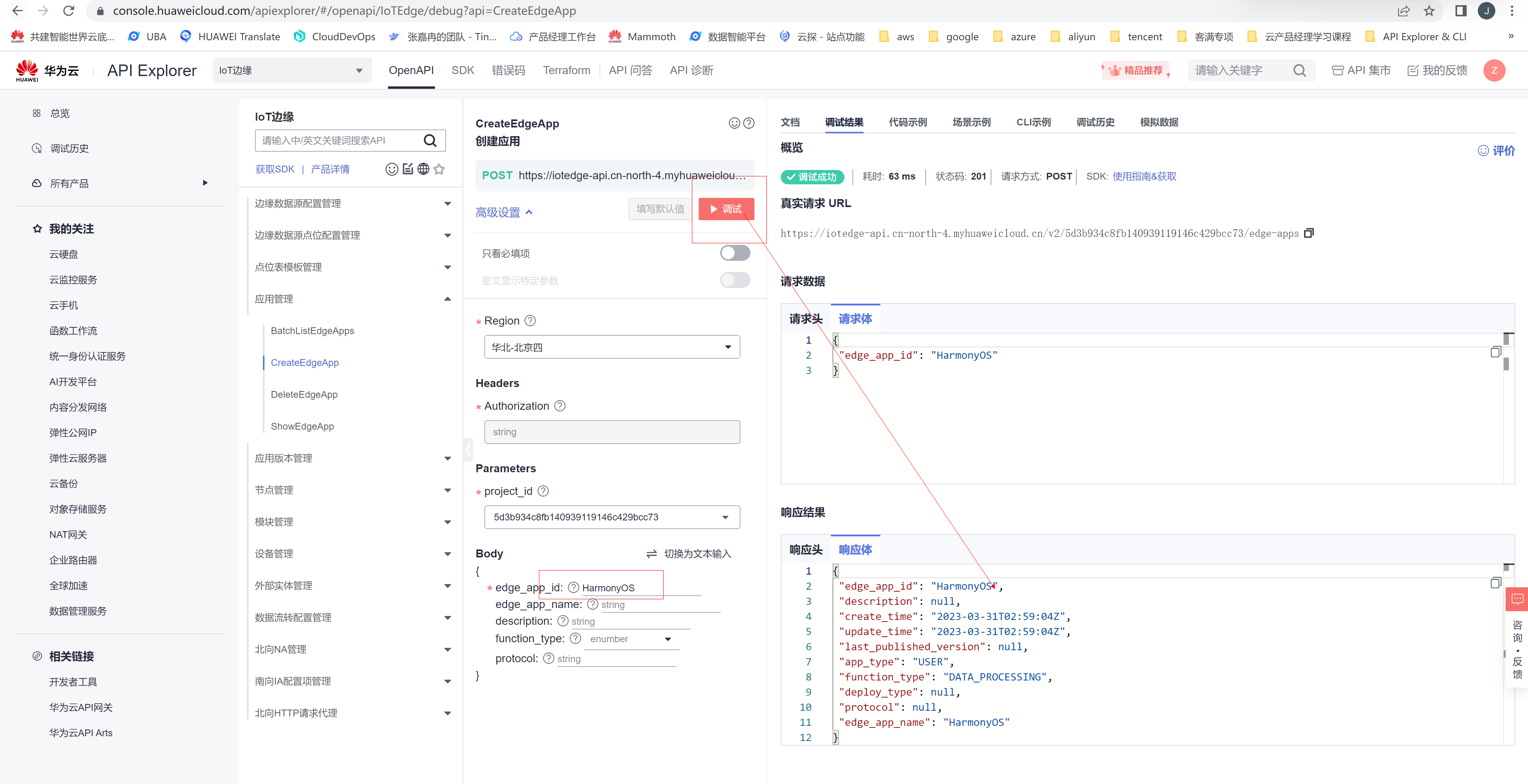Copy the response body JSON

point(1495,583)
